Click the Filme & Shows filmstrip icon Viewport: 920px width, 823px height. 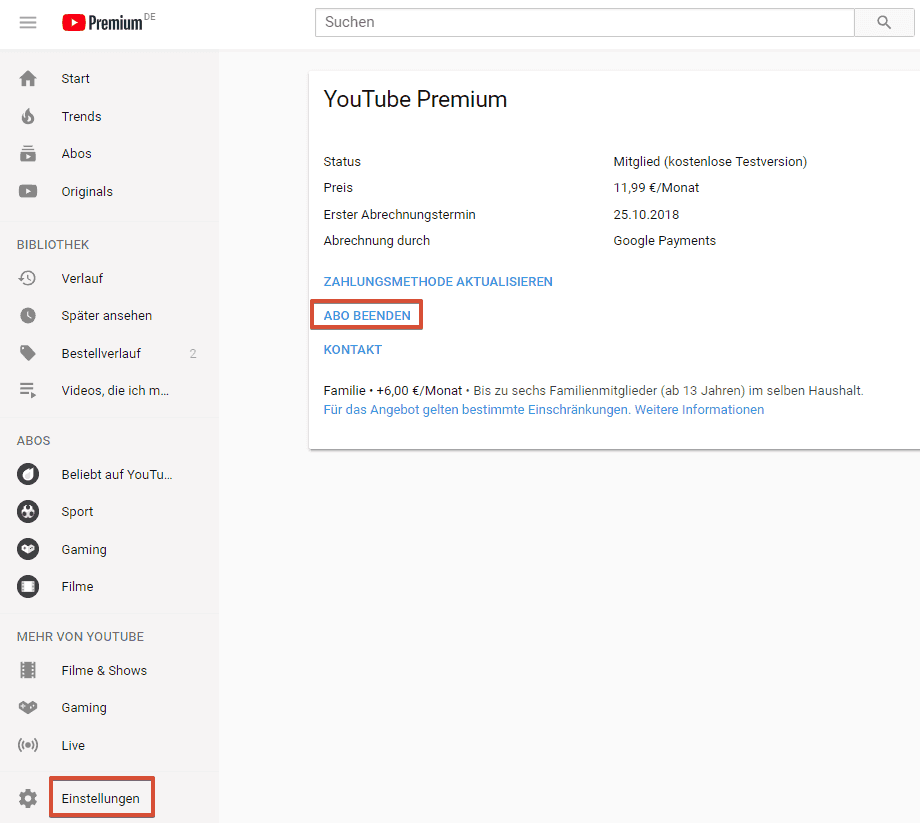28,670
